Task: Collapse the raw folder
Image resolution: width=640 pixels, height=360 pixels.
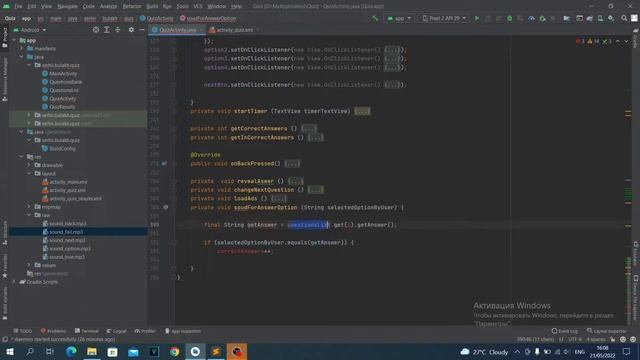Action: 29,215
